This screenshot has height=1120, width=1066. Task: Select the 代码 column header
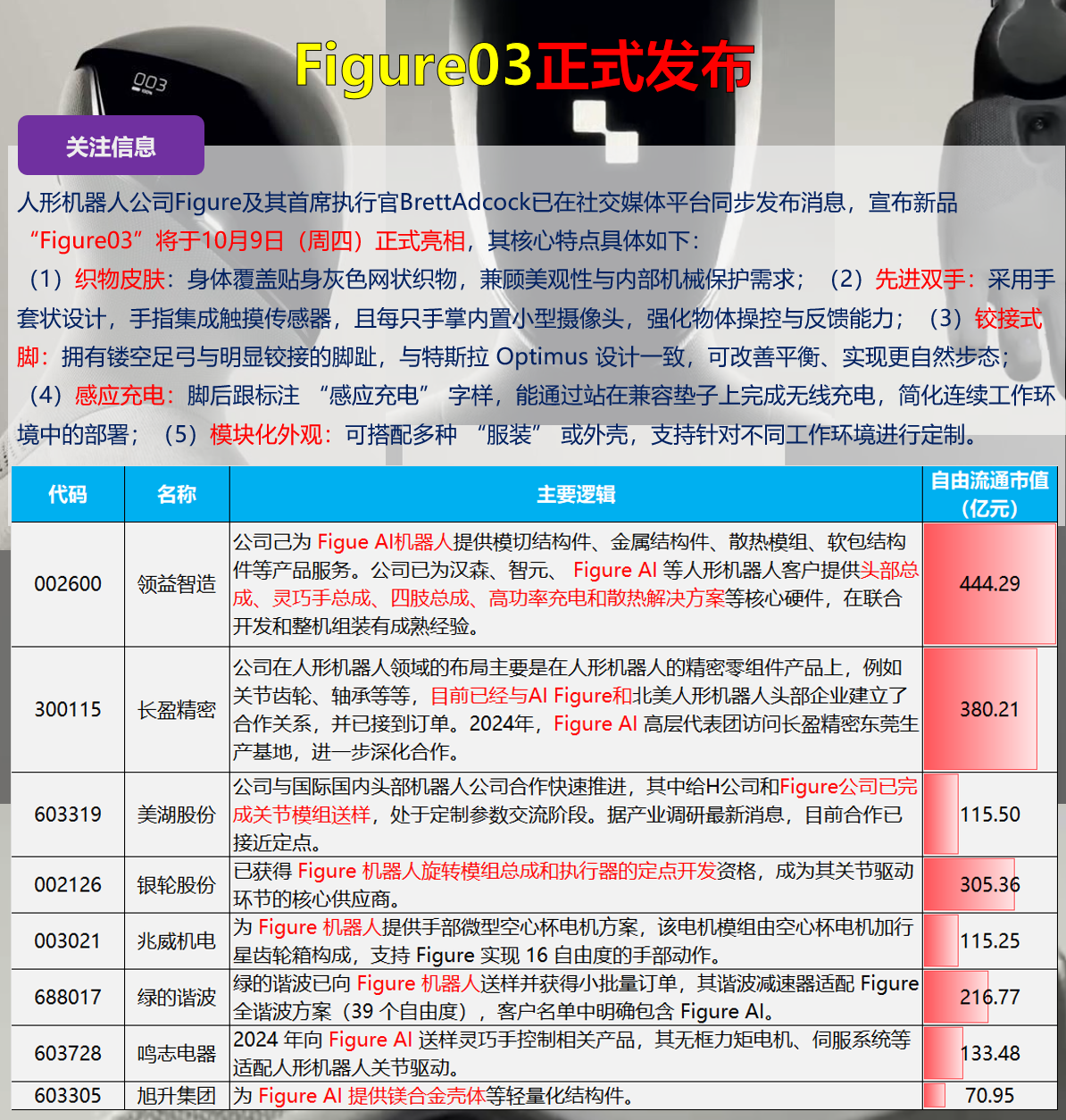68,494
